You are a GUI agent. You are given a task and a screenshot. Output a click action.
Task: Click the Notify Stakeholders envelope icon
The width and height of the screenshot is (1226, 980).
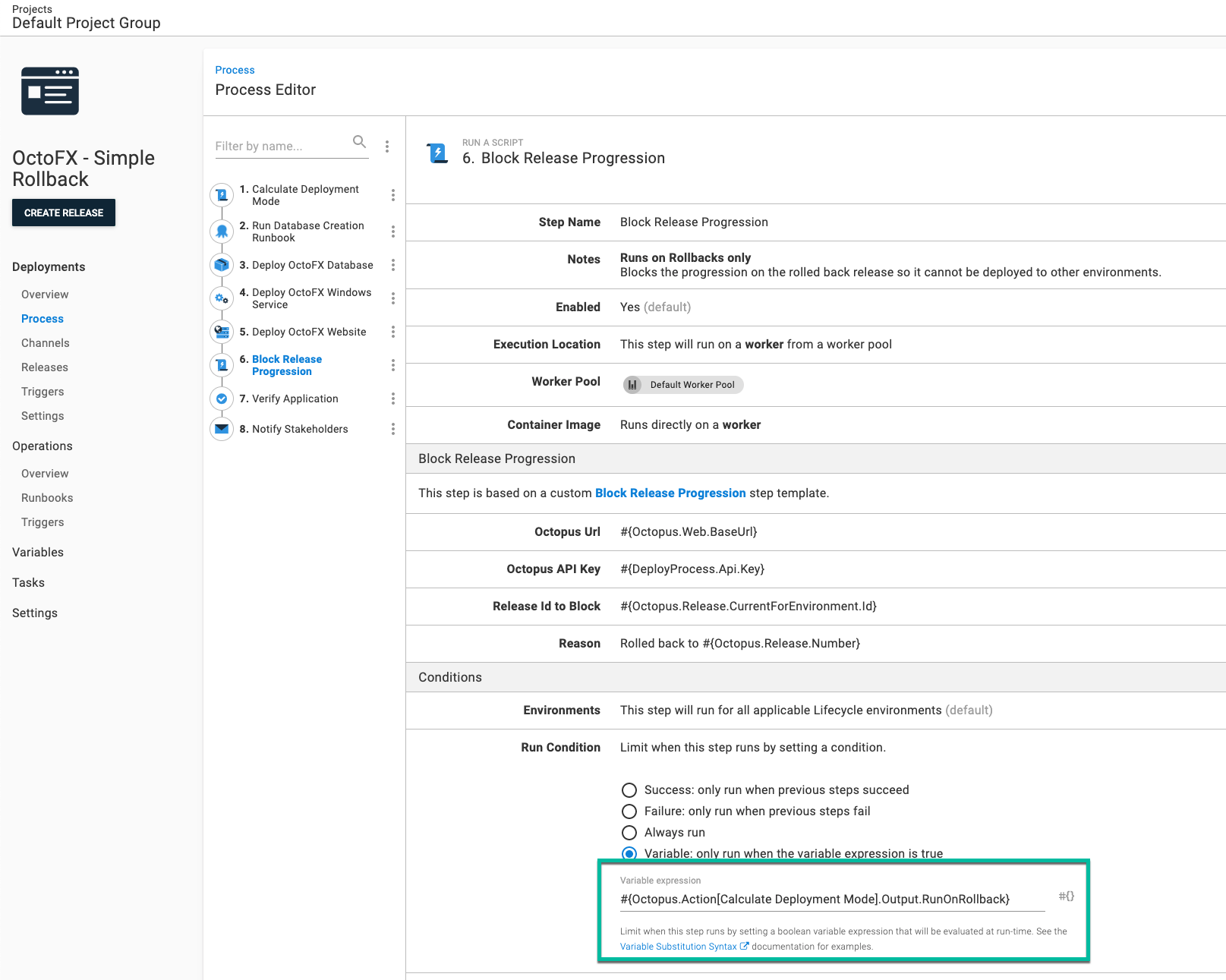222,429
